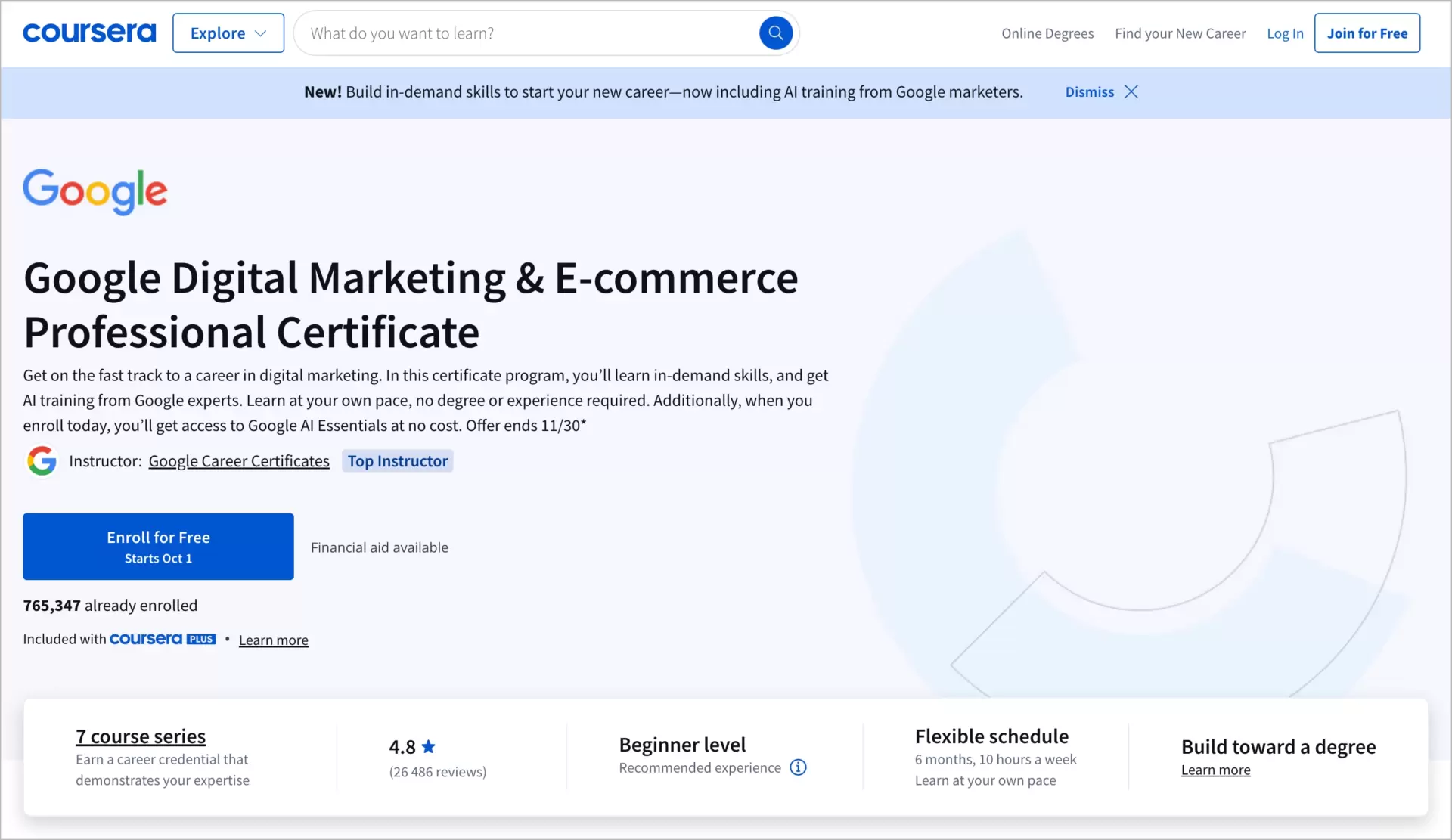The width and height of the screenshot is (1452, 840).
Task: Select Find your New Career
Action: [1181, 33]
